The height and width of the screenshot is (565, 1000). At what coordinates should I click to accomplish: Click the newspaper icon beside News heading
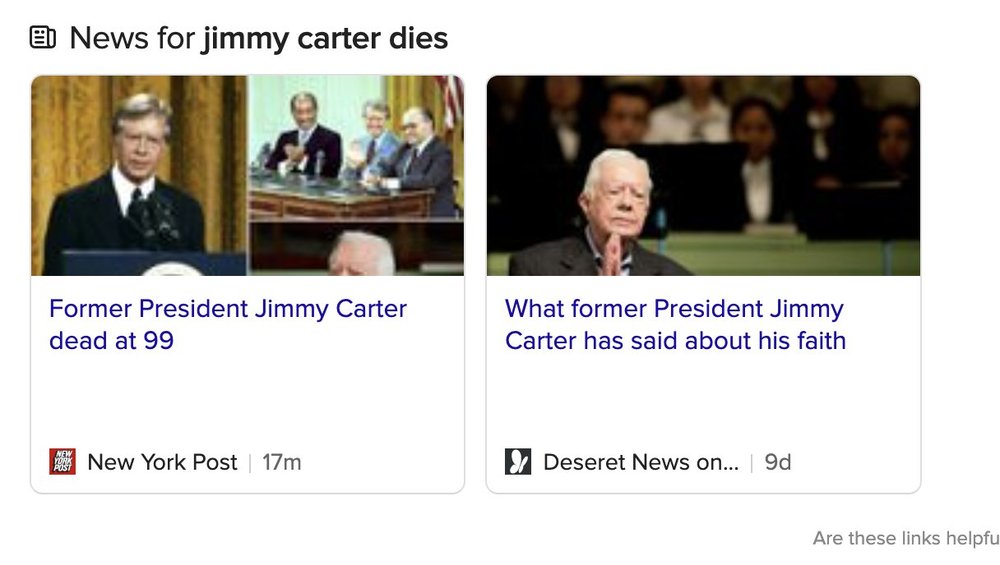tap(43, 38)
